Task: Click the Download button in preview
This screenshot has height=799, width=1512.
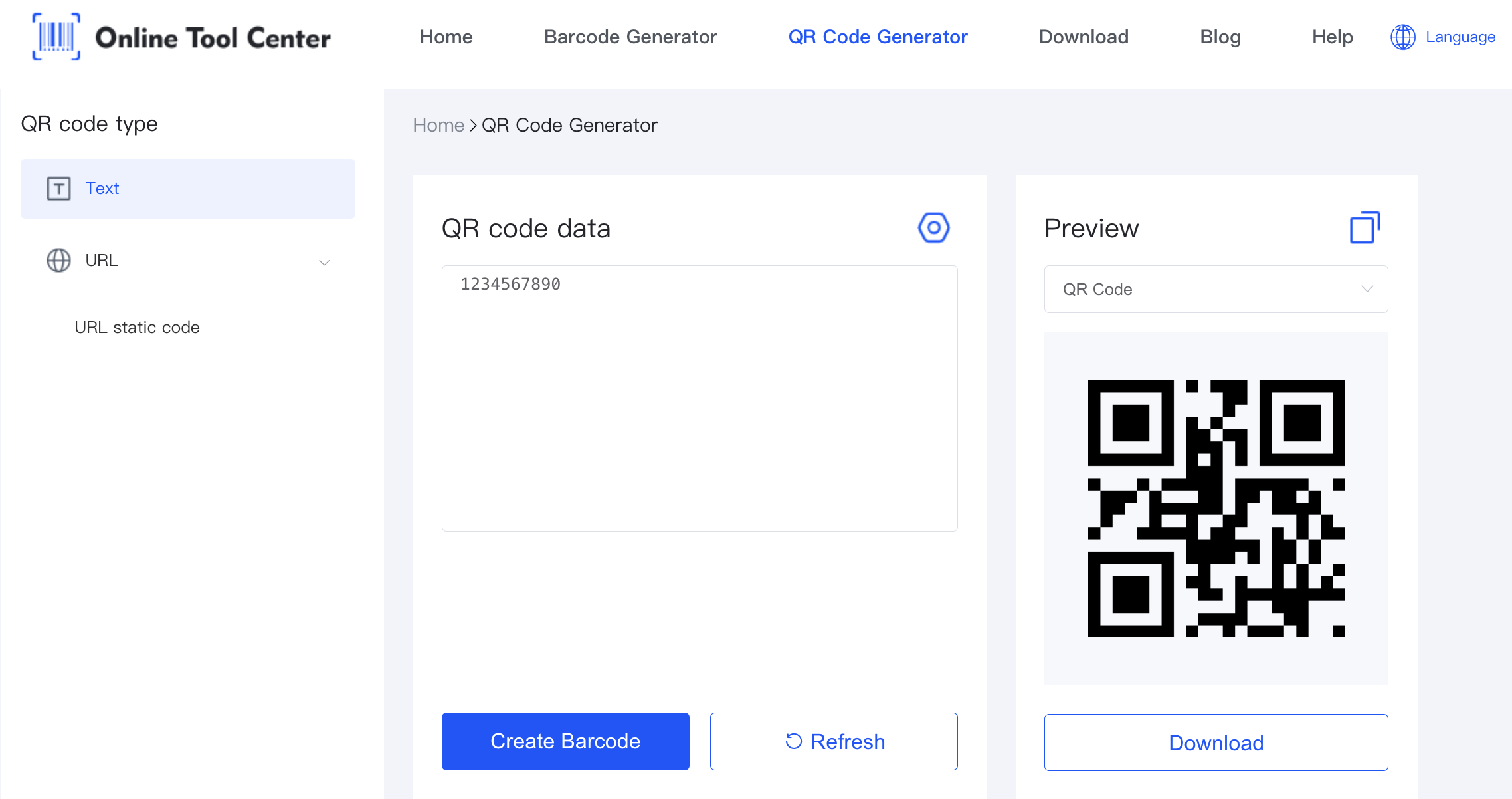Action: coord(1215,742)
